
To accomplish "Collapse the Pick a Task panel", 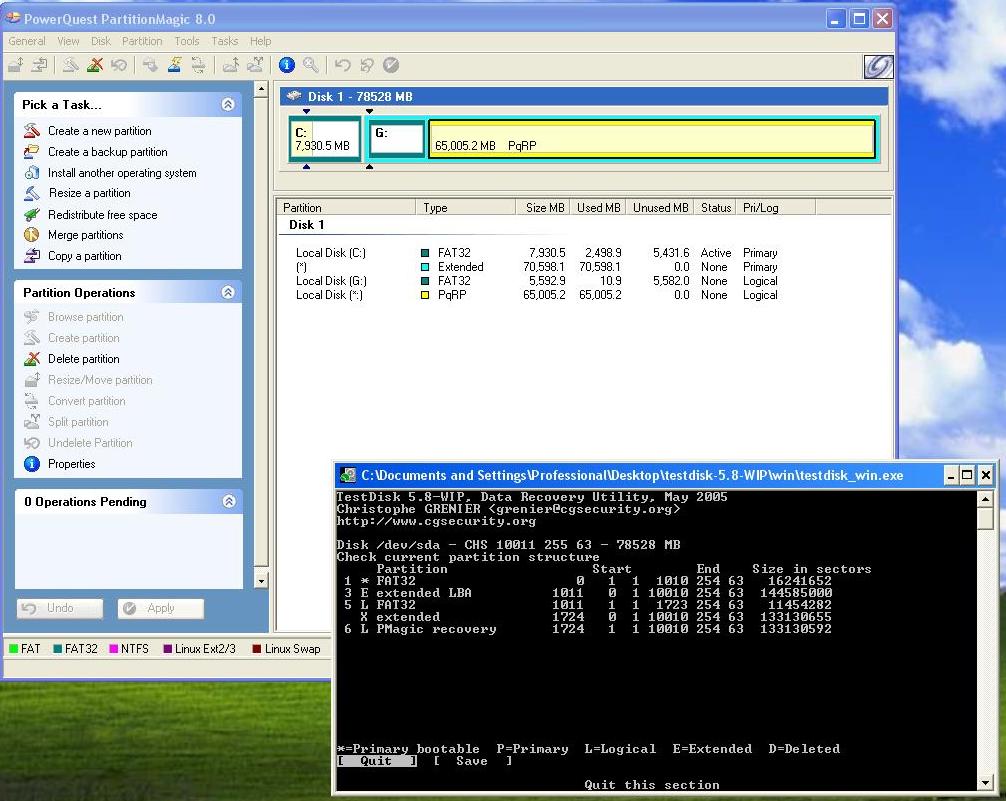I will pos(228,105).
